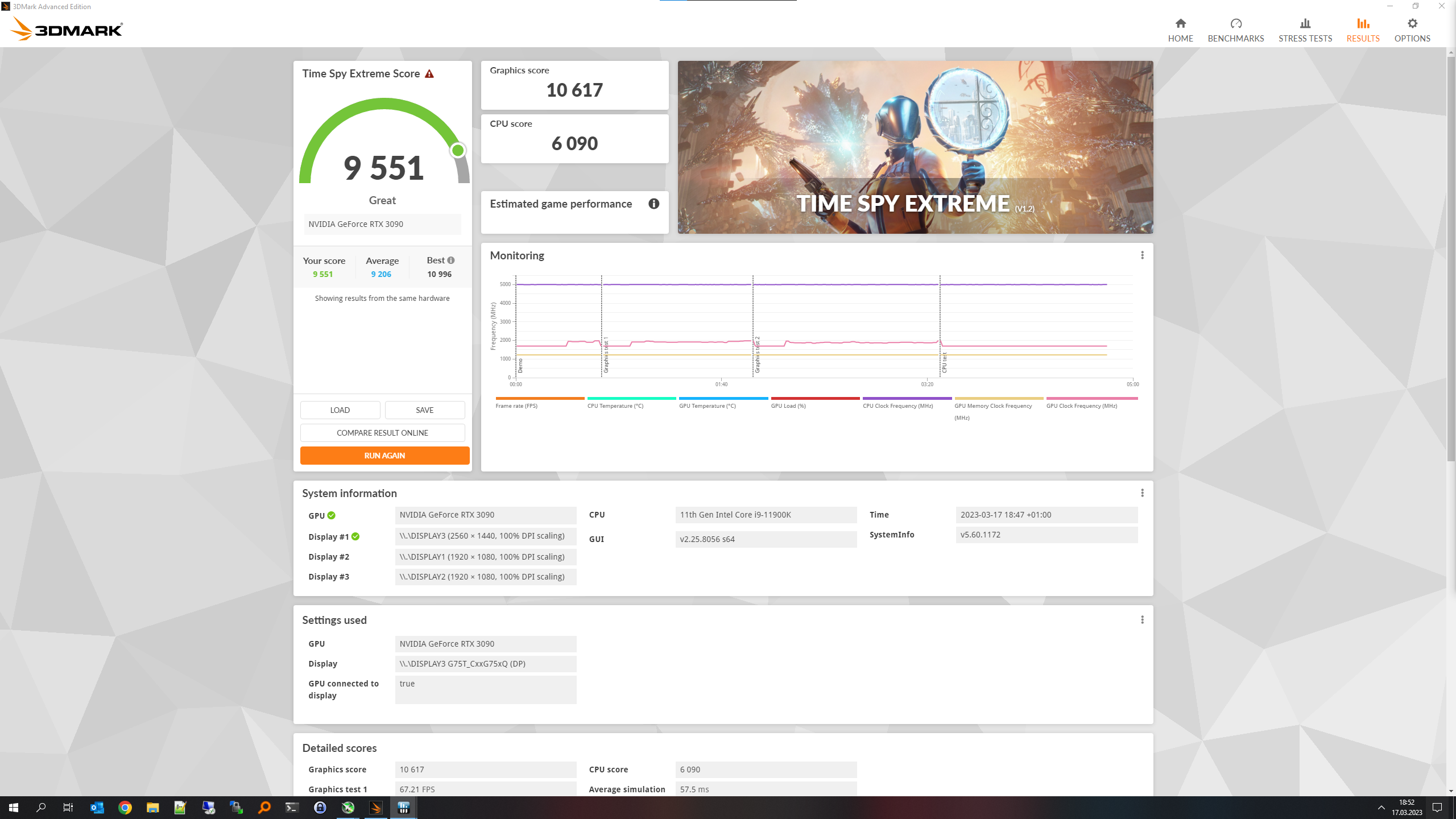This screenshot has height=819, width=1456.
Task: Click the green checkmark next to GPU
Action: click(332, 515)
